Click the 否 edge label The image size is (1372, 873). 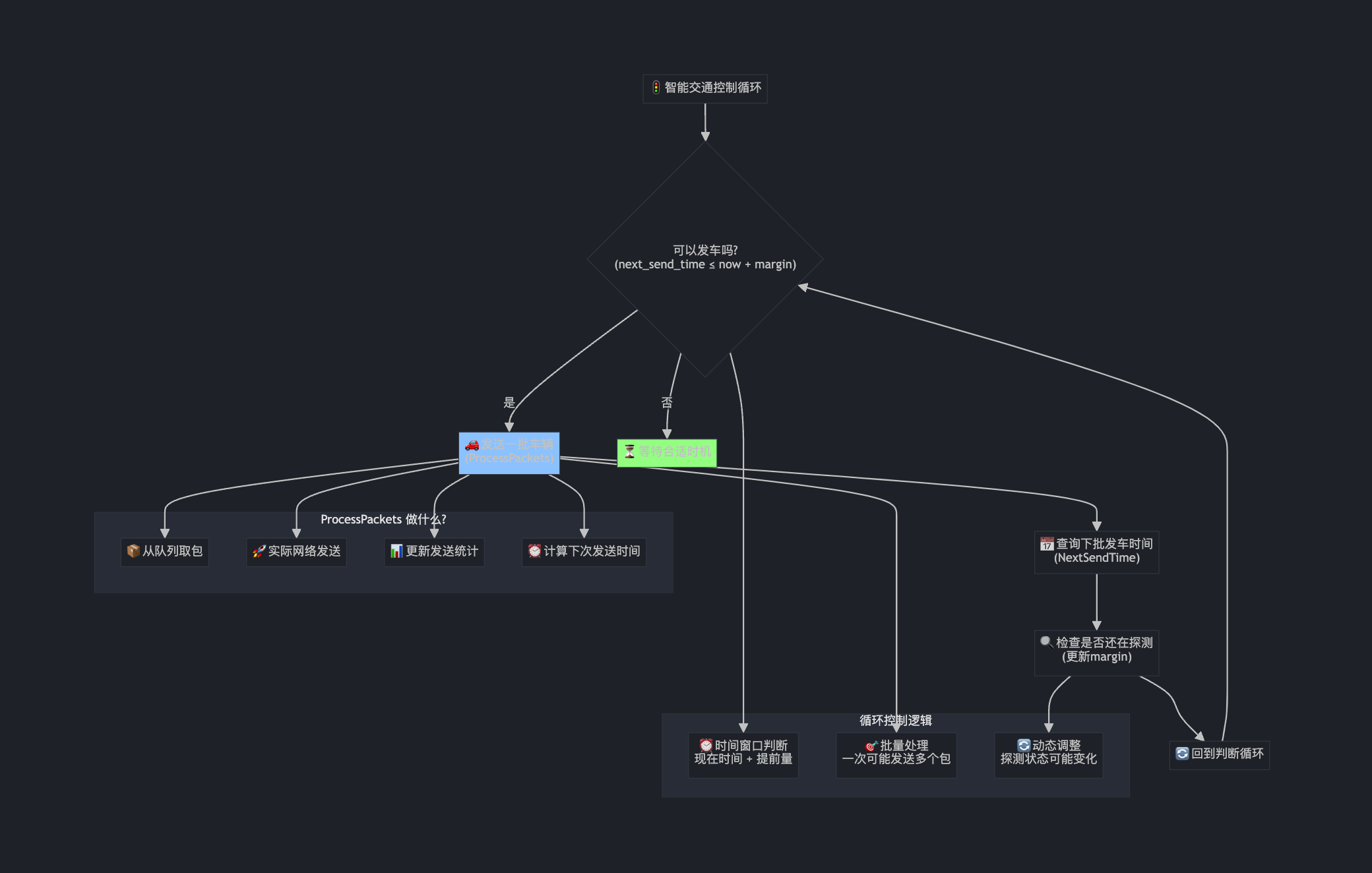point(667,402)
